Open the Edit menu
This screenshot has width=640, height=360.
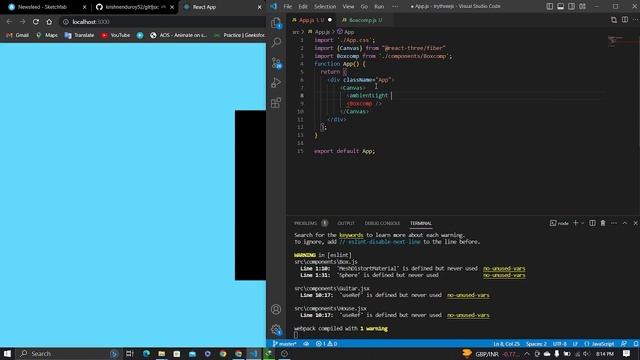[x=303, y=7]
